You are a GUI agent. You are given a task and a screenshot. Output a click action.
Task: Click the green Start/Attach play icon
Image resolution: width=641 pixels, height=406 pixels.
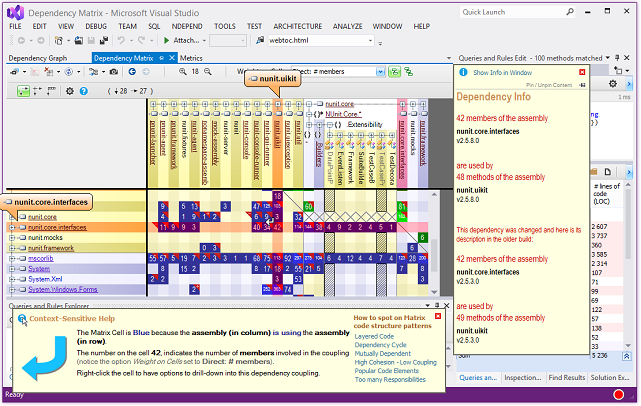166,40
